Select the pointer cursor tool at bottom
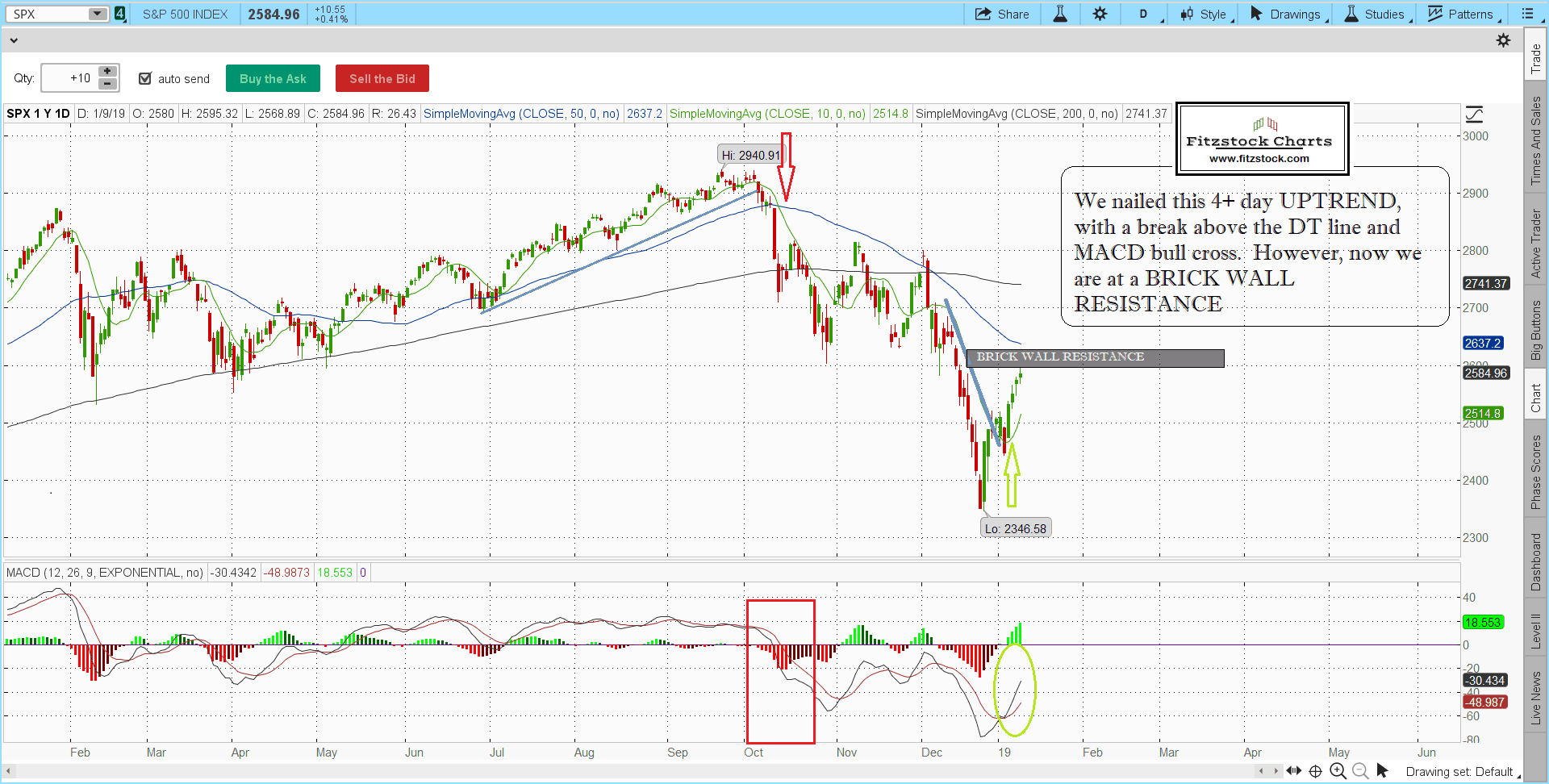Viewport: 1549px width, 784px height. [1382, 771]
